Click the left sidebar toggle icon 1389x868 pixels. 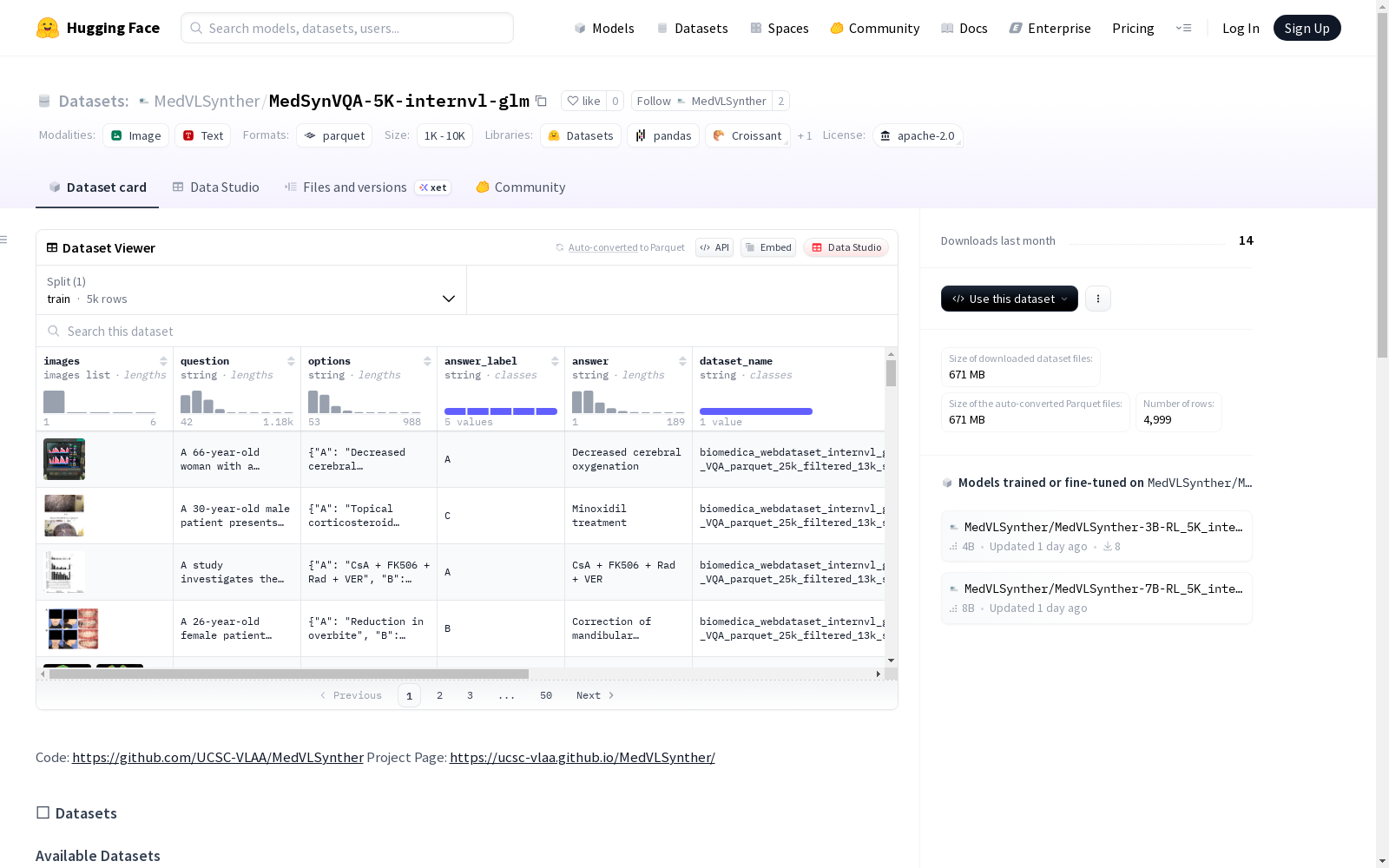(x=4, y=240)
